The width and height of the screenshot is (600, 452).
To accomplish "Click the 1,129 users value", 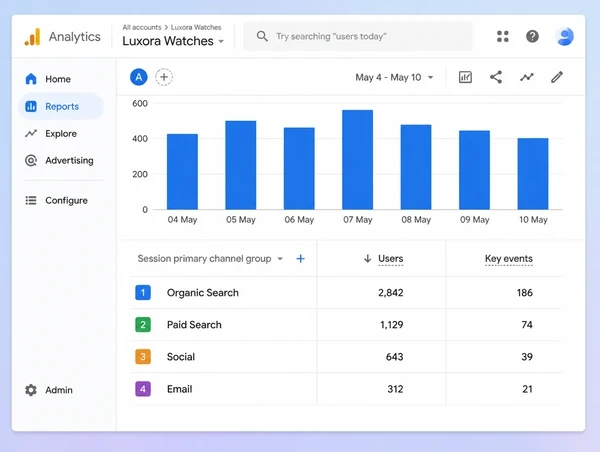I will [391, 325].
